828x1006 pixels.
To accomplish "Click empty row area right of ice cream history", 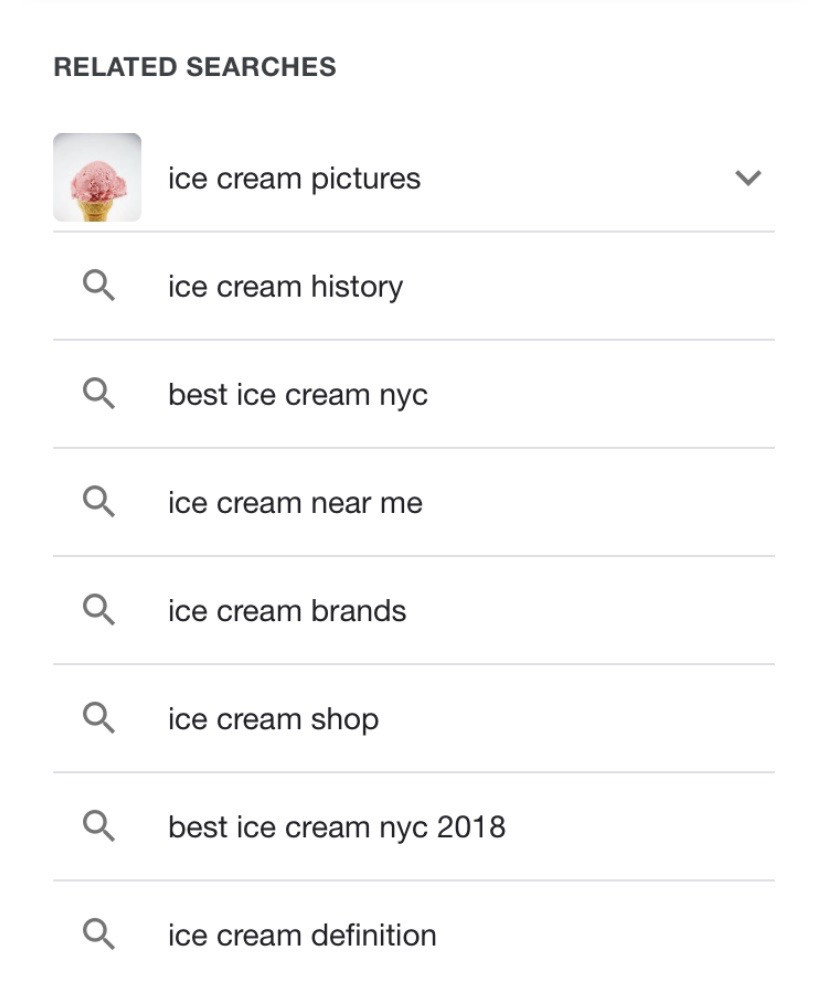I will point(589,286).
